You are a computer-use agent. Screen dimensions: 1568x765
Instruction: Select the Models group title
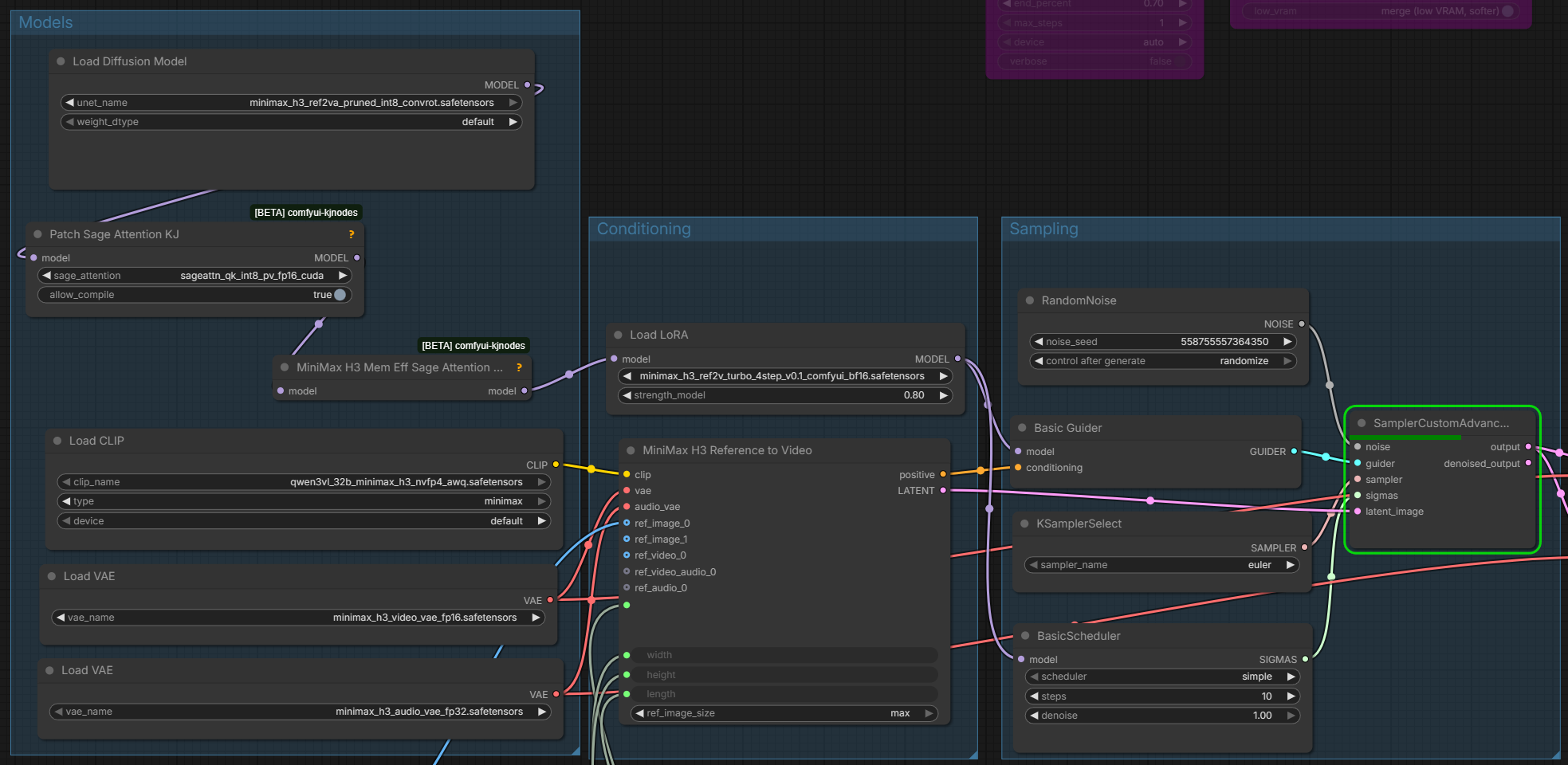click(x=45, y=22)
